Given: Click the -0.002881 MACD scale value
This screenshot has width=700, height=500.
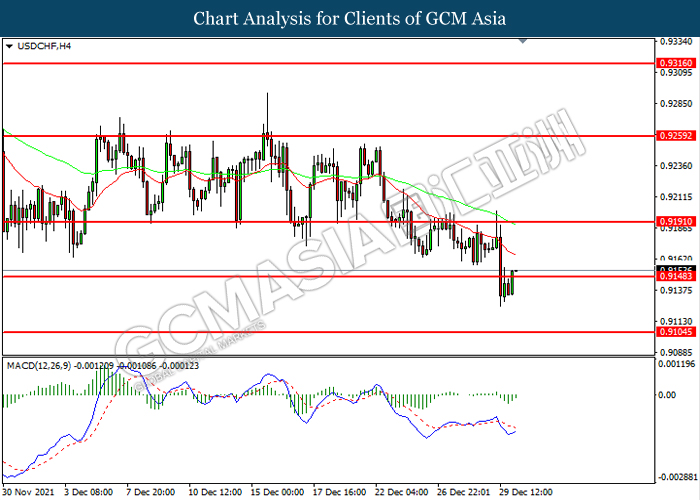Looking at the screenshot, I should [x=676, y=477].
